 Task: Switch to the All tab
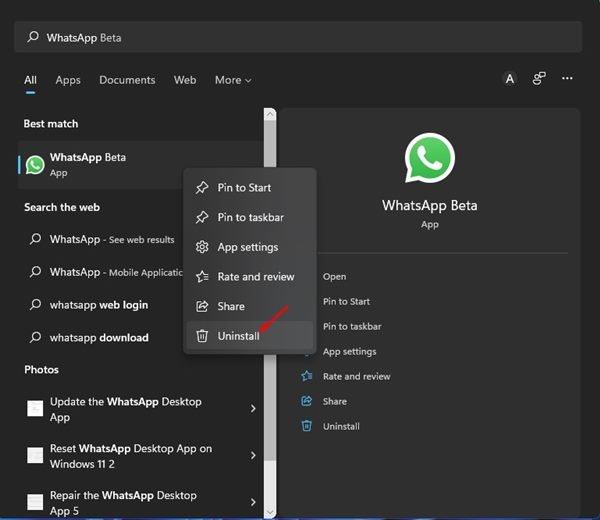[30, 80]
